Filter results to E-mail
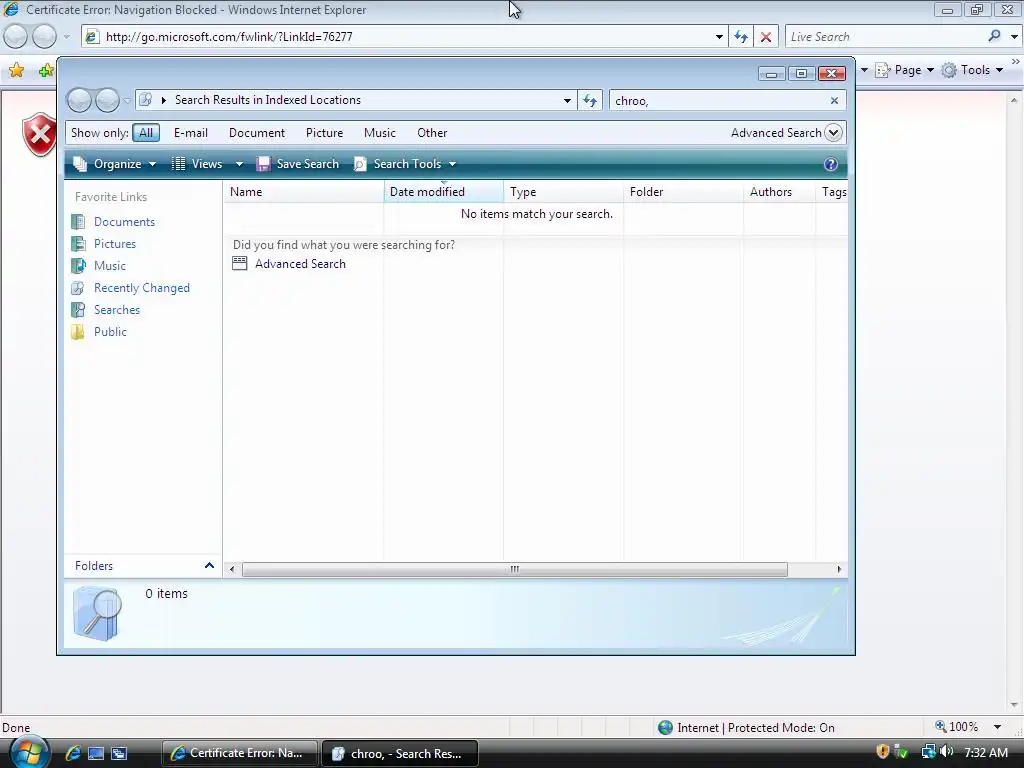This screenshot has width=1024, height=768. tap(191, 133)
